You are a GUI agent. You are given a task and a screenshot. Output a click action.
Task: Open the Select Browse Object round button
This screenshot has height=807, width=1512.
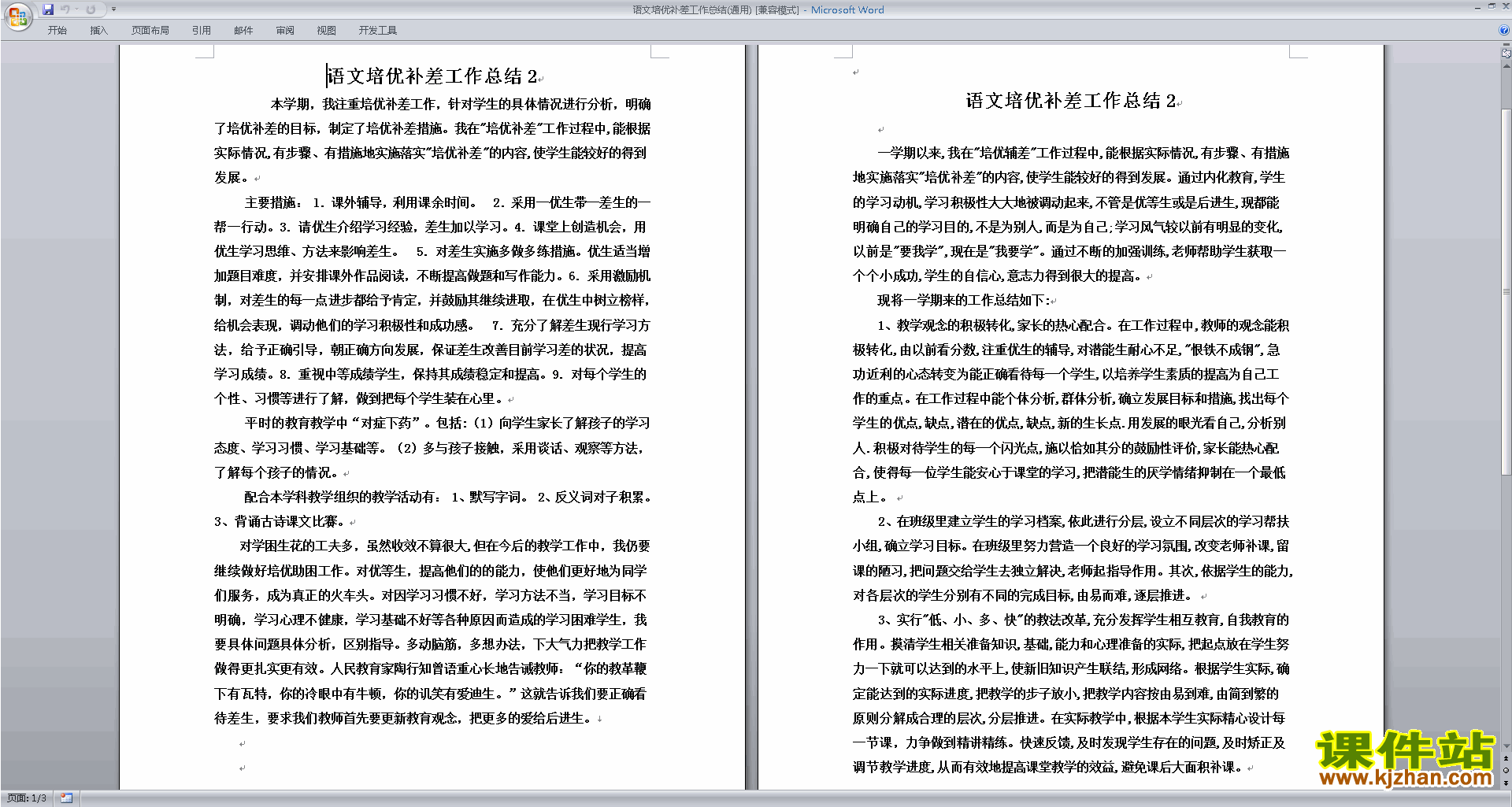(1506, 771)
